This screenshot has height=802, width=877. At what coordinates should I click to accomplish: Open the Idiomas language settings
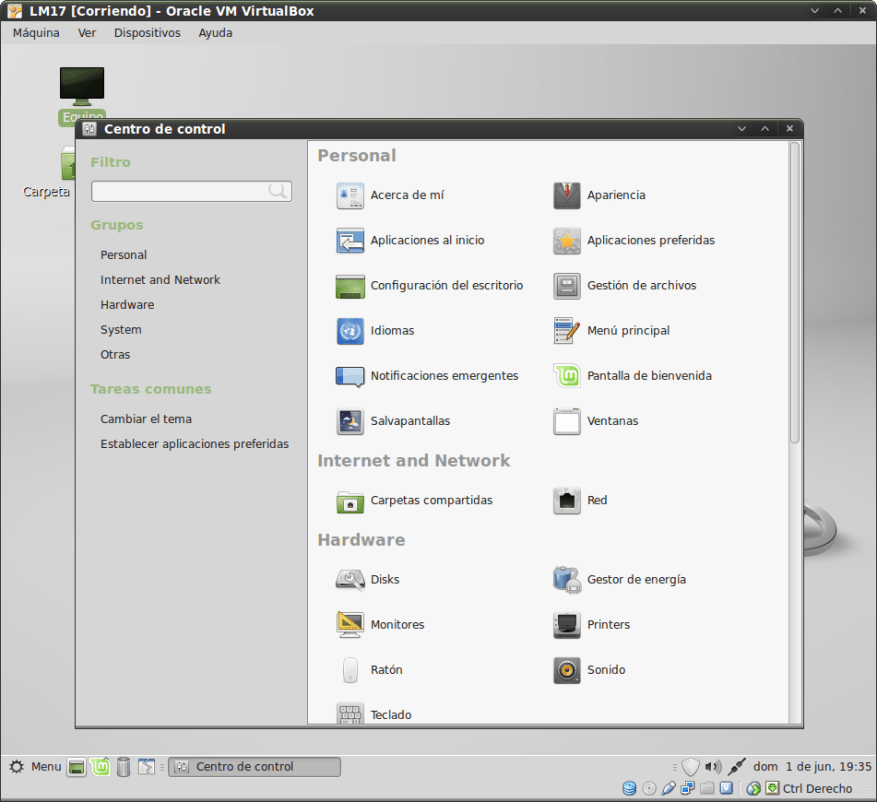[x=350, y=331]
